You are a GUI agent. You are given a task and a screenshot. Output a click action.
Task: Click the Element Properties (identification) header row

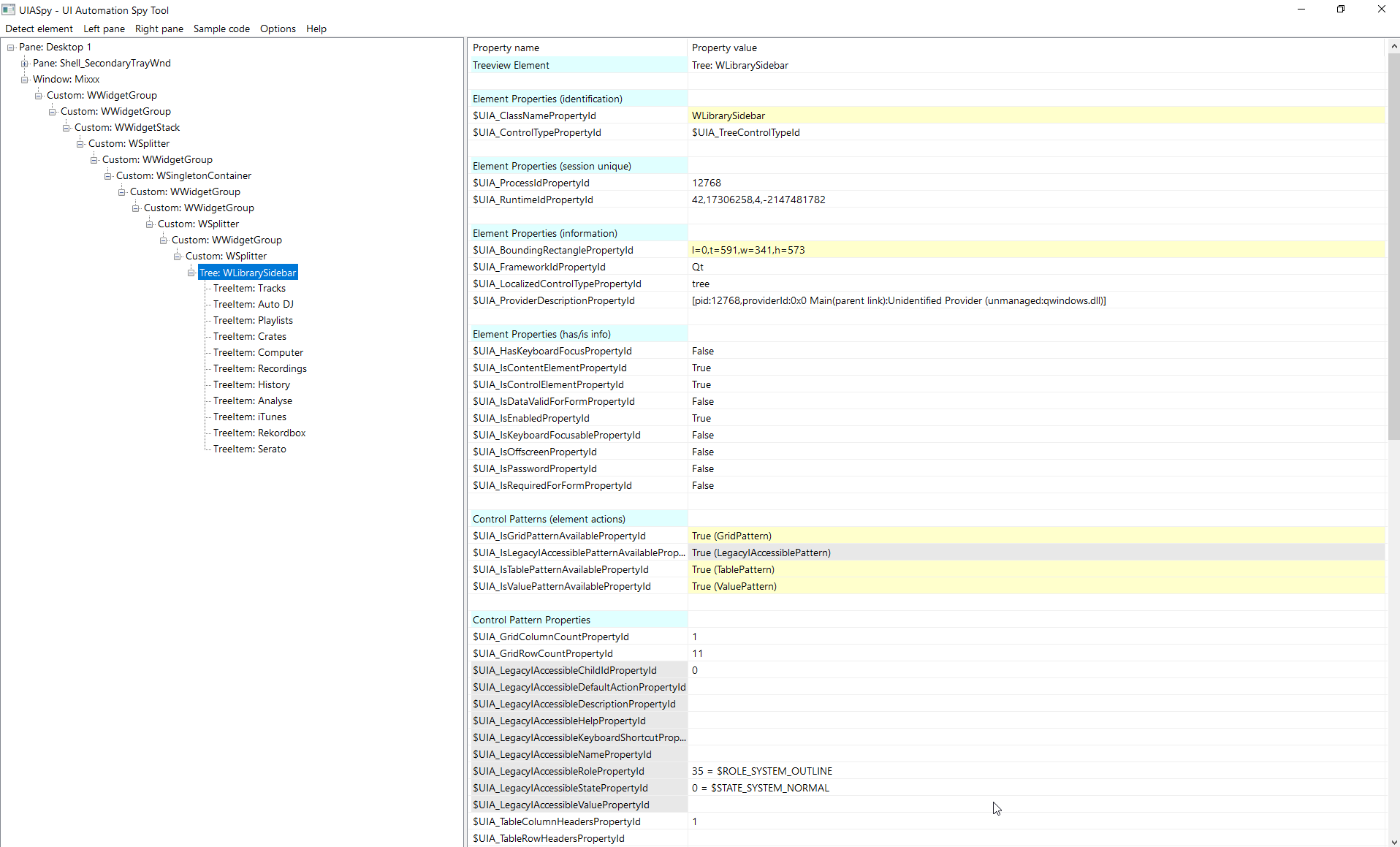click(x=927, y=99)
